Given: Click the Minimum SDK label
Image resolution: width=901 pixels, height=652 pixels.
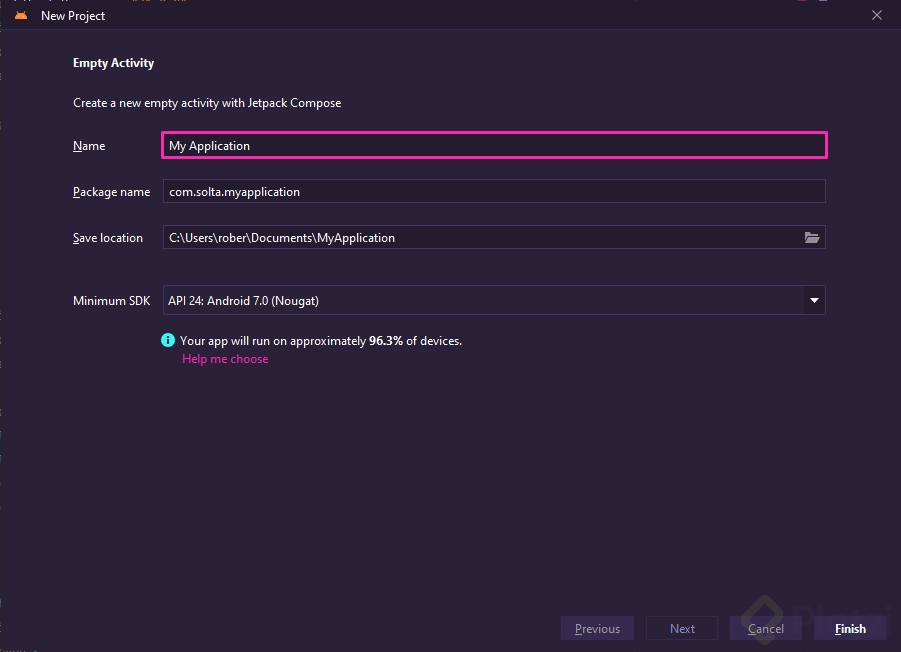Looking at the screenshot, I should click(x=111, y=300).
